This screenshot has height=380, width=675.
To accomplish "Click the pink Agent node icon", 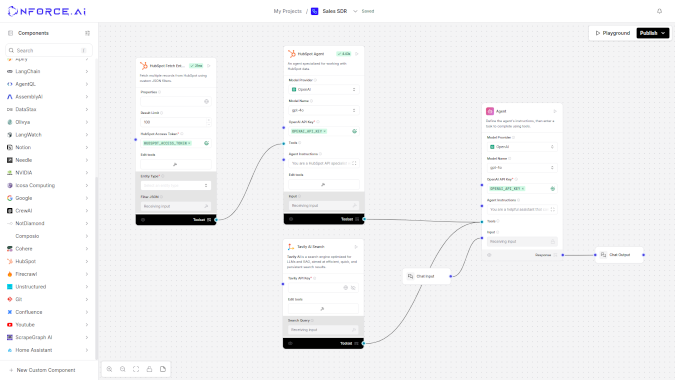I will tap(490, 111).
